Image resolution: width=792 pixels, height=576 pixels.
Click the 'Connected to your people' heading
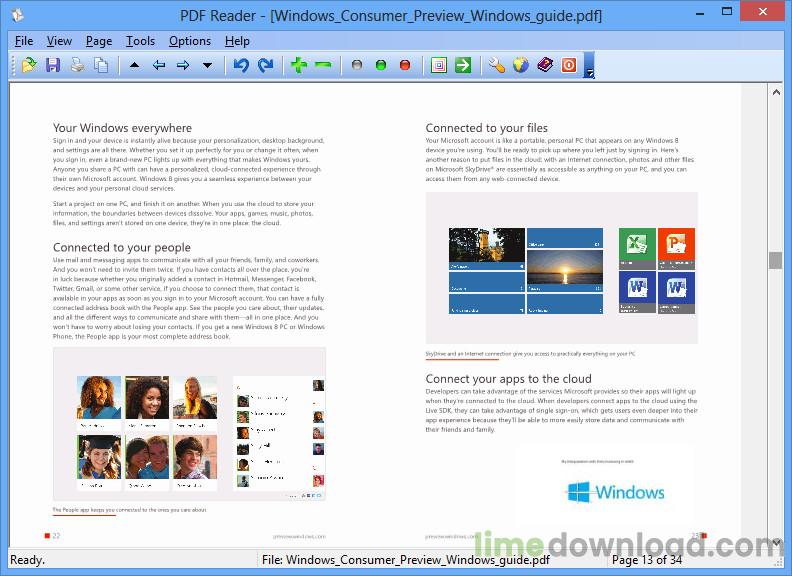coord(122,248)
